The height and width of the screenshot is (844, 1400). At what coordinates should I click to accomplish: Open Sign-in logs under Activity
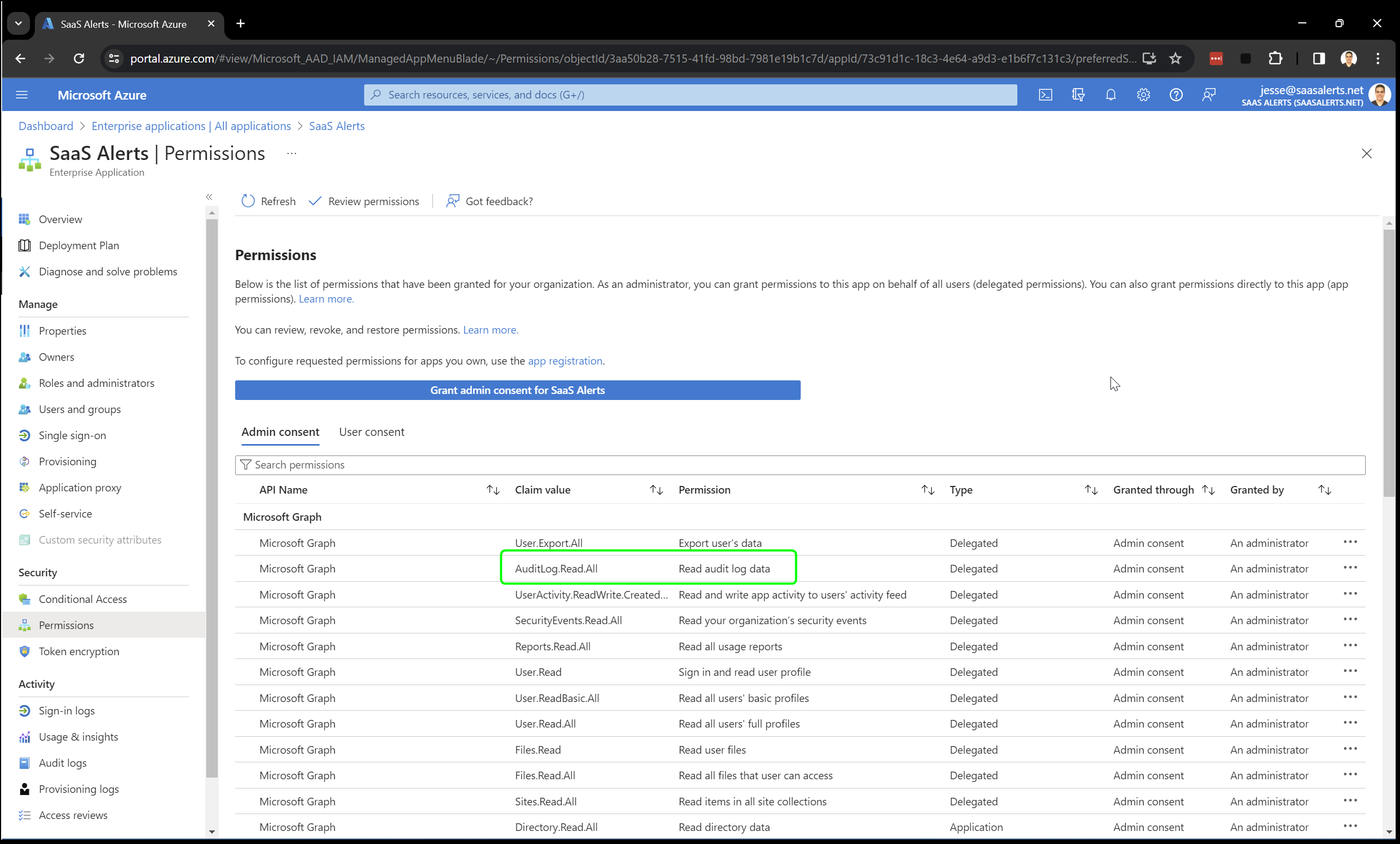[x=66, y=710]
